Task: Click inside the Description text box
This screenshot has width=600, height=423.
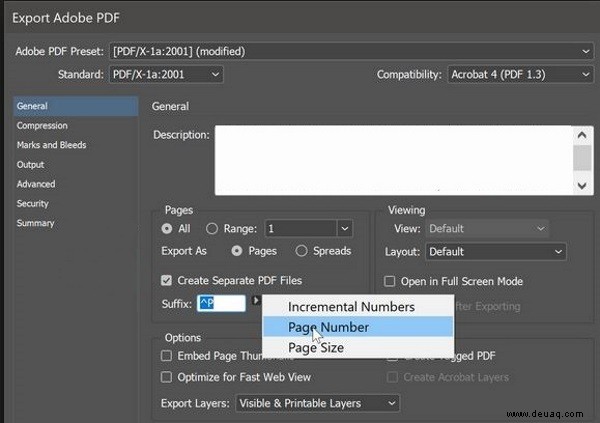Action: pyautogui.click(x=394, y=160)
